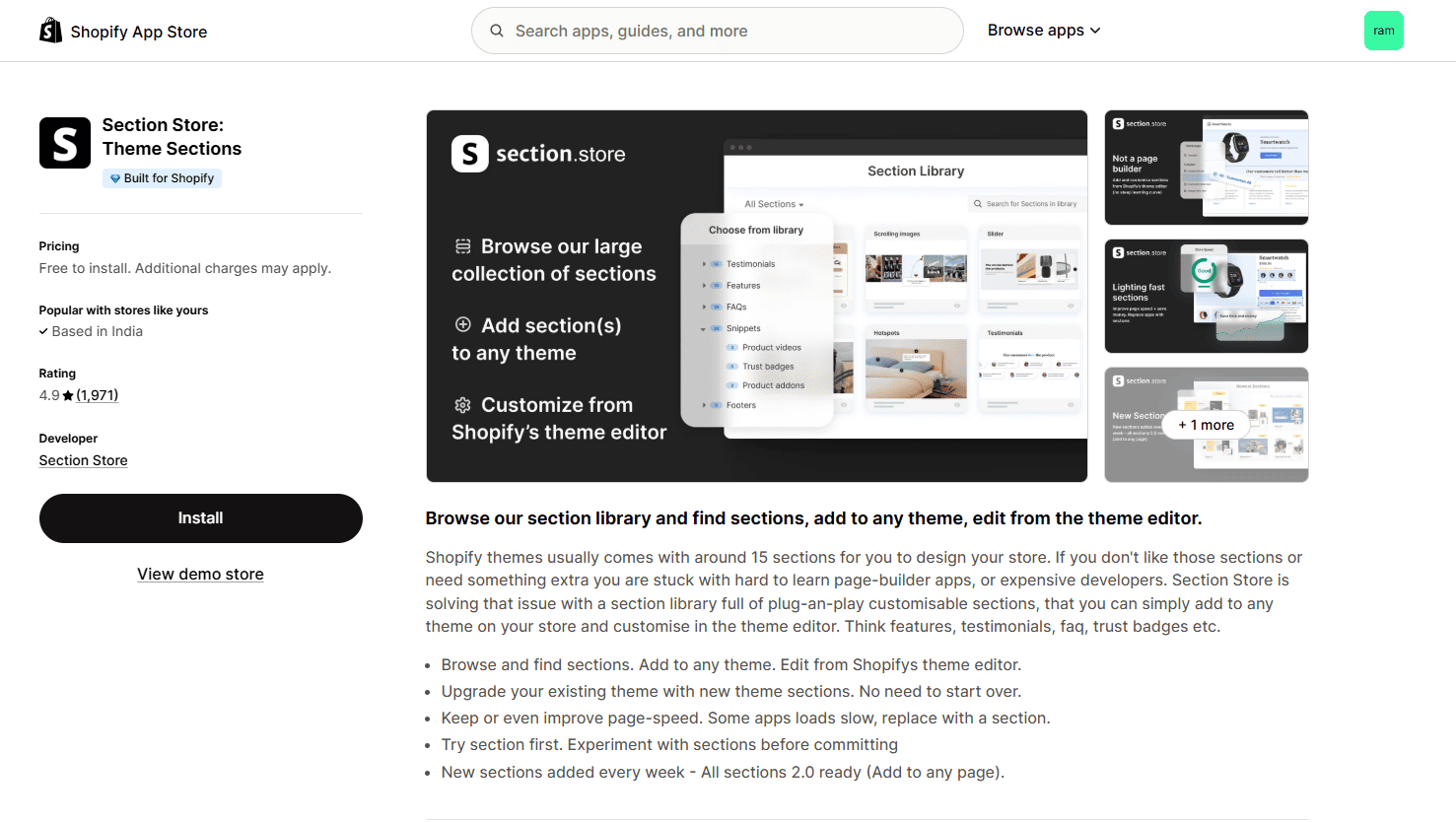The image size is (1456, 822).
Task: Open the 1,971 reviews link
Action: point(98,395)
